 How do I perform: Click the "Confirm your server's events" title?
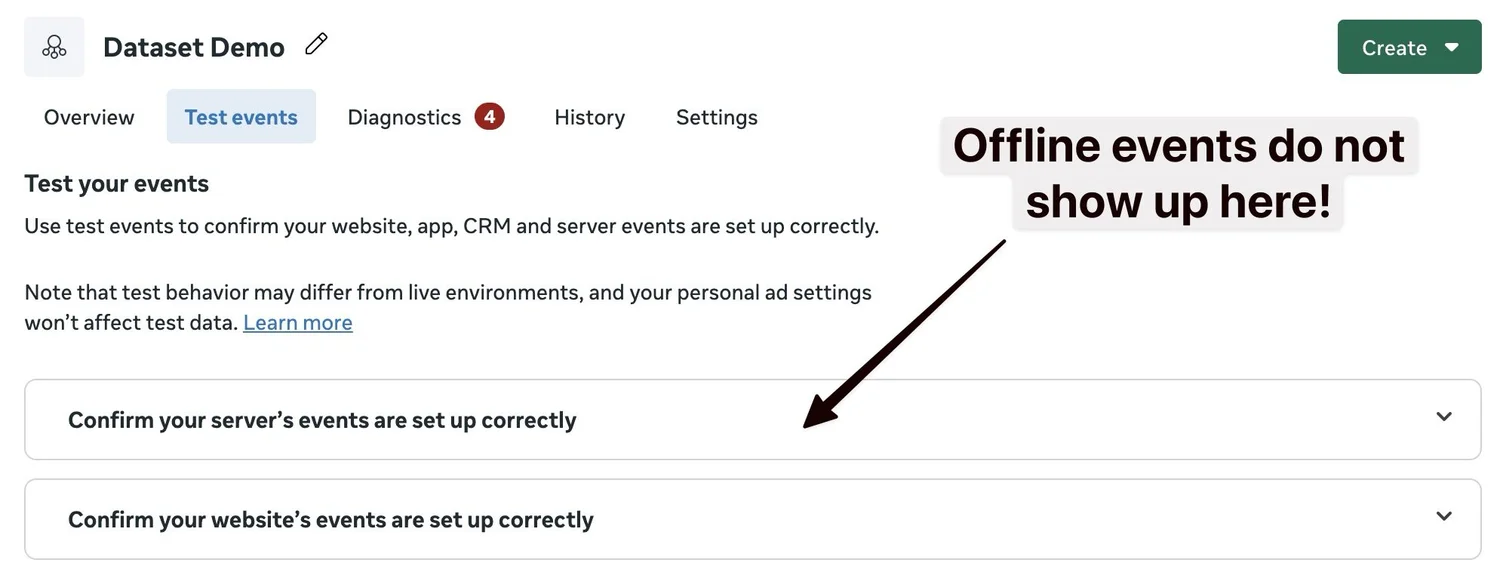coord(322,420)
